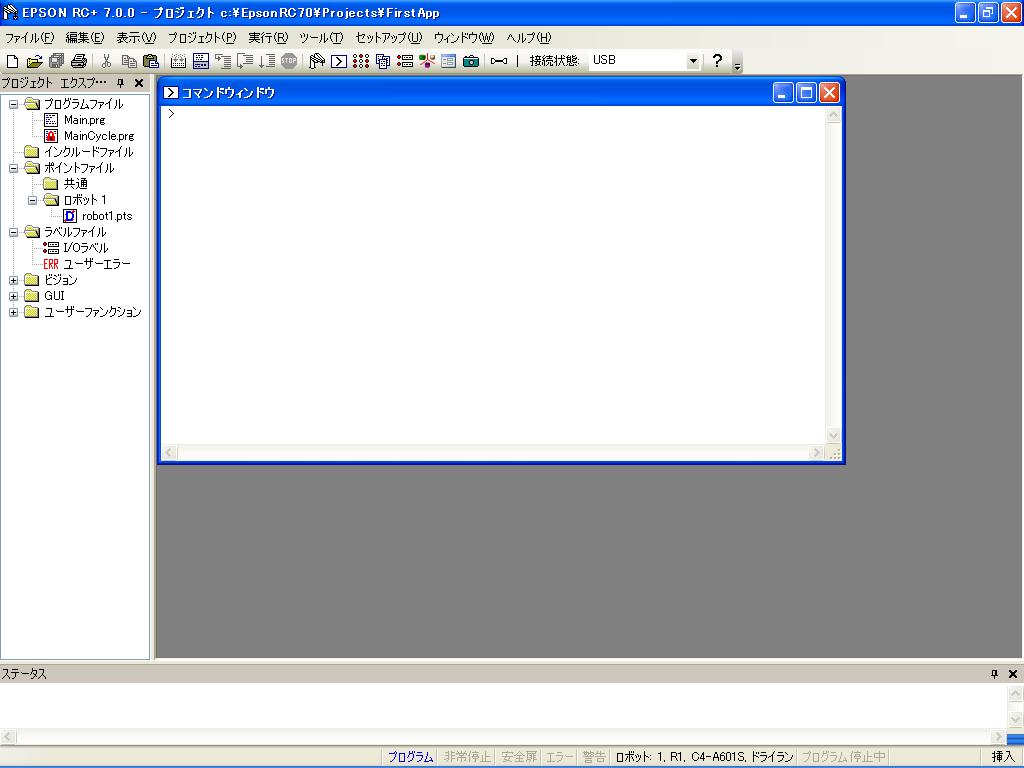Open the ツール(T) menu
Viewport: 1024px width, 768px height.
coord(321,38)
